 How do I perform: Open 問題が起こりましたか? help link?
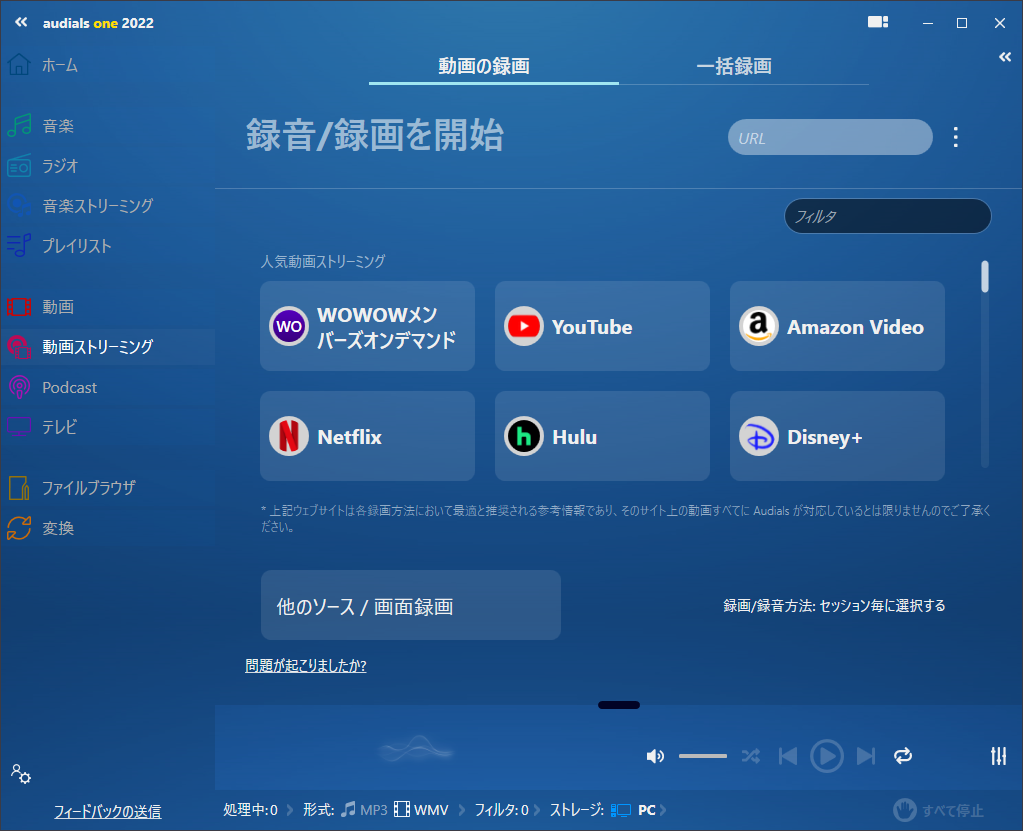[305, 665]
